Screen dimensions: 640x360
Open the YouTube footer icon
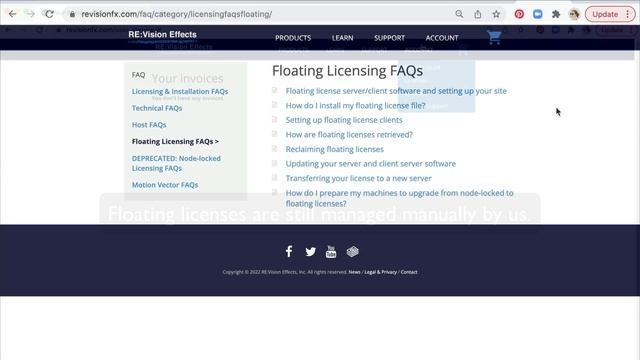(x=331, y=251)
